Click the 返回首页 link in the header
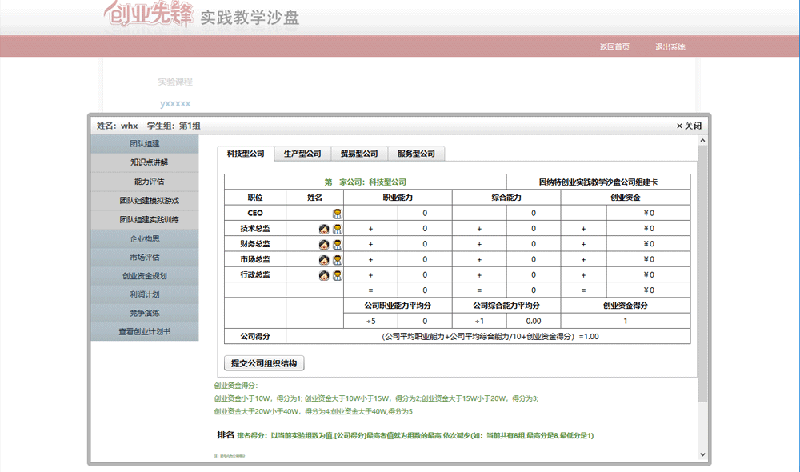The image size is (800, 472). [x=614, y=47]
